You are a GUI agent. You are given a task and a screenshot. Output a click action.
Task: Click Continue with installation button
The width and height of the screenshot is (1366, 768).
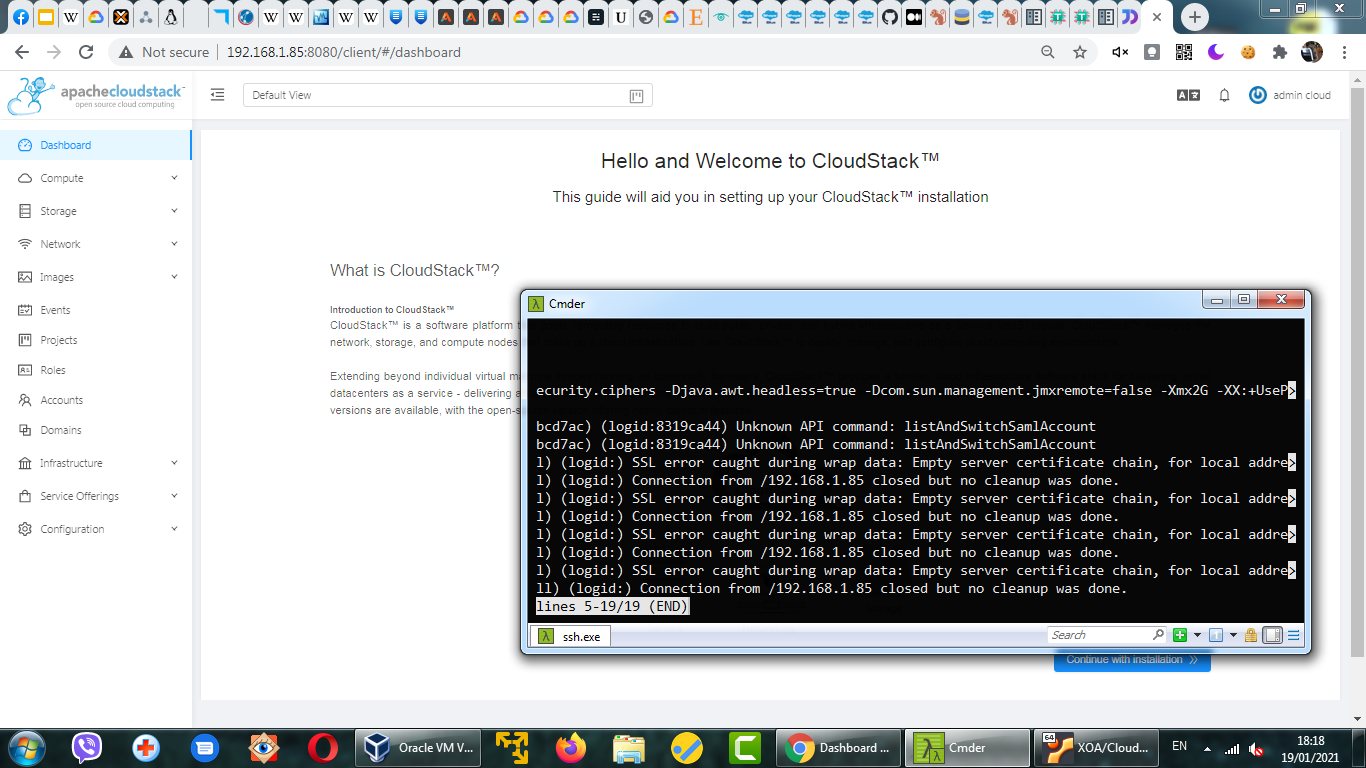(1132, 660)
